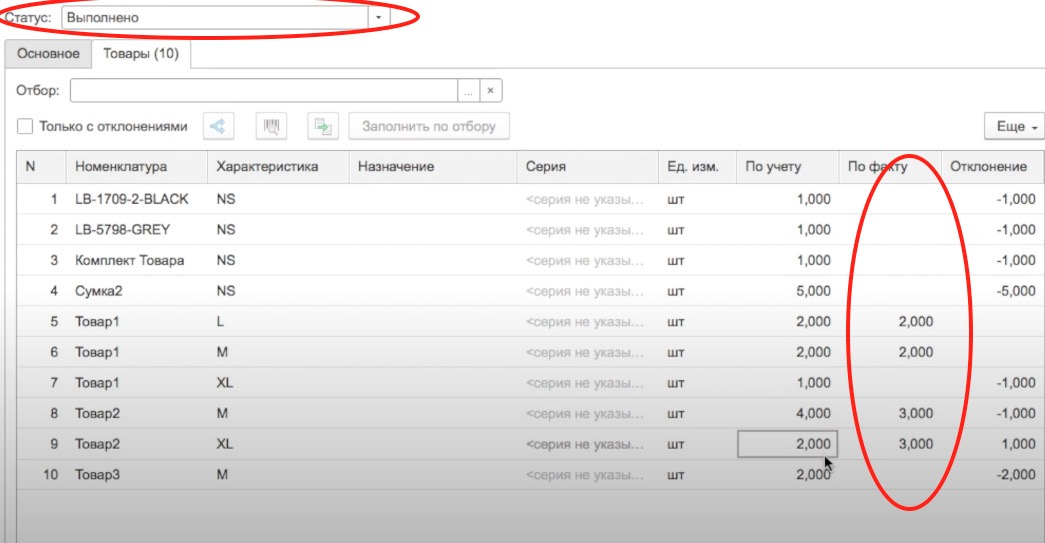Click the серия cell for Товар3

(587, 475)
